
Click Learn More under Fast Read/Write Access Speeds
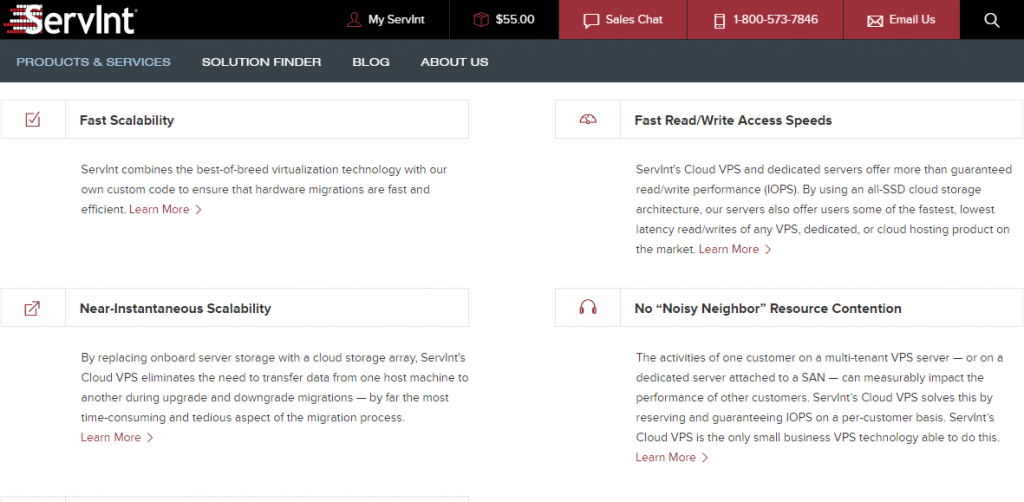[x=735, y=250]
